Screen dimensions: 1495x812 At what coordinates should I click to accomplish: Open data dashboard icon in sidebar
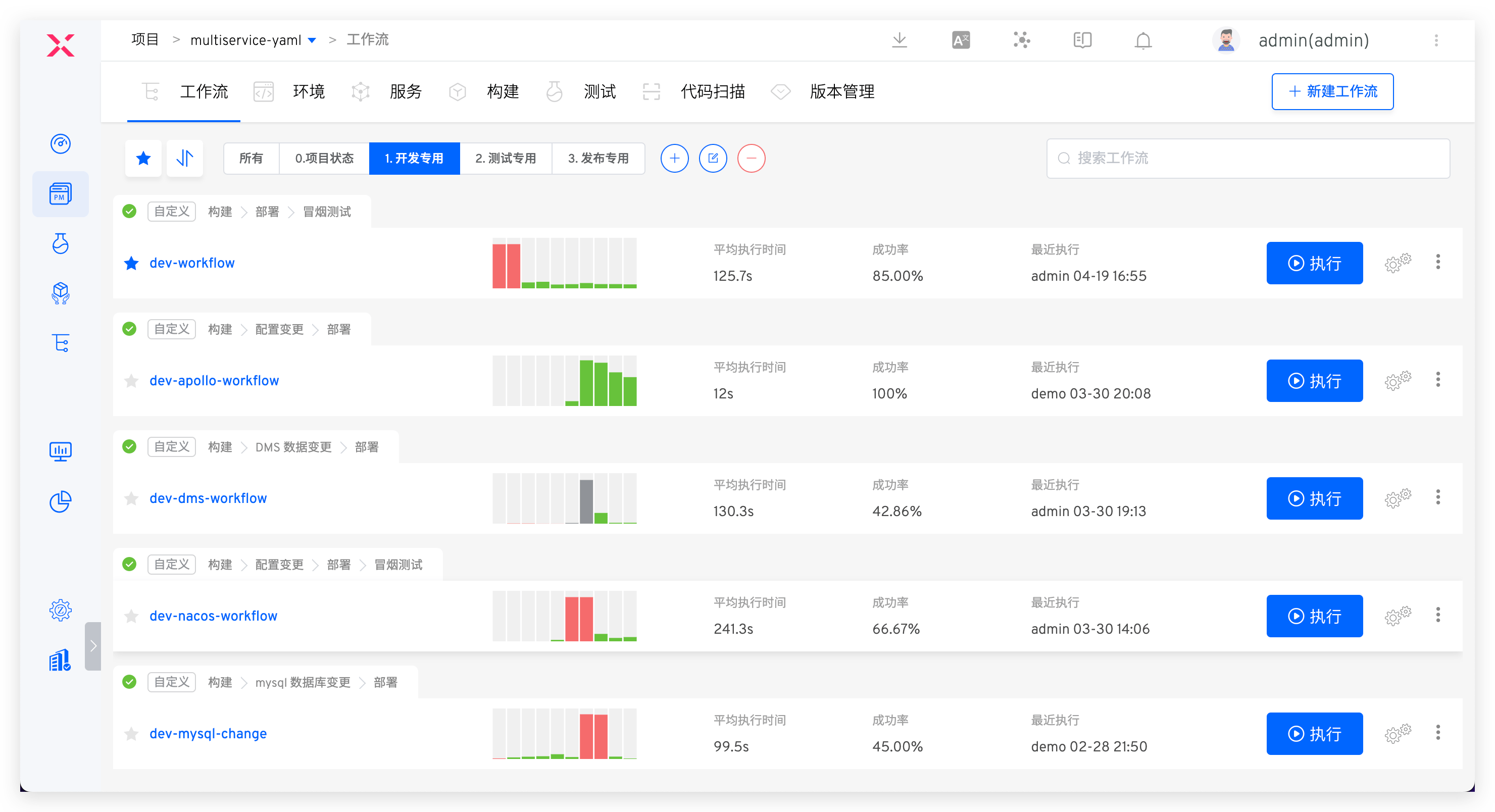[61, 451]
